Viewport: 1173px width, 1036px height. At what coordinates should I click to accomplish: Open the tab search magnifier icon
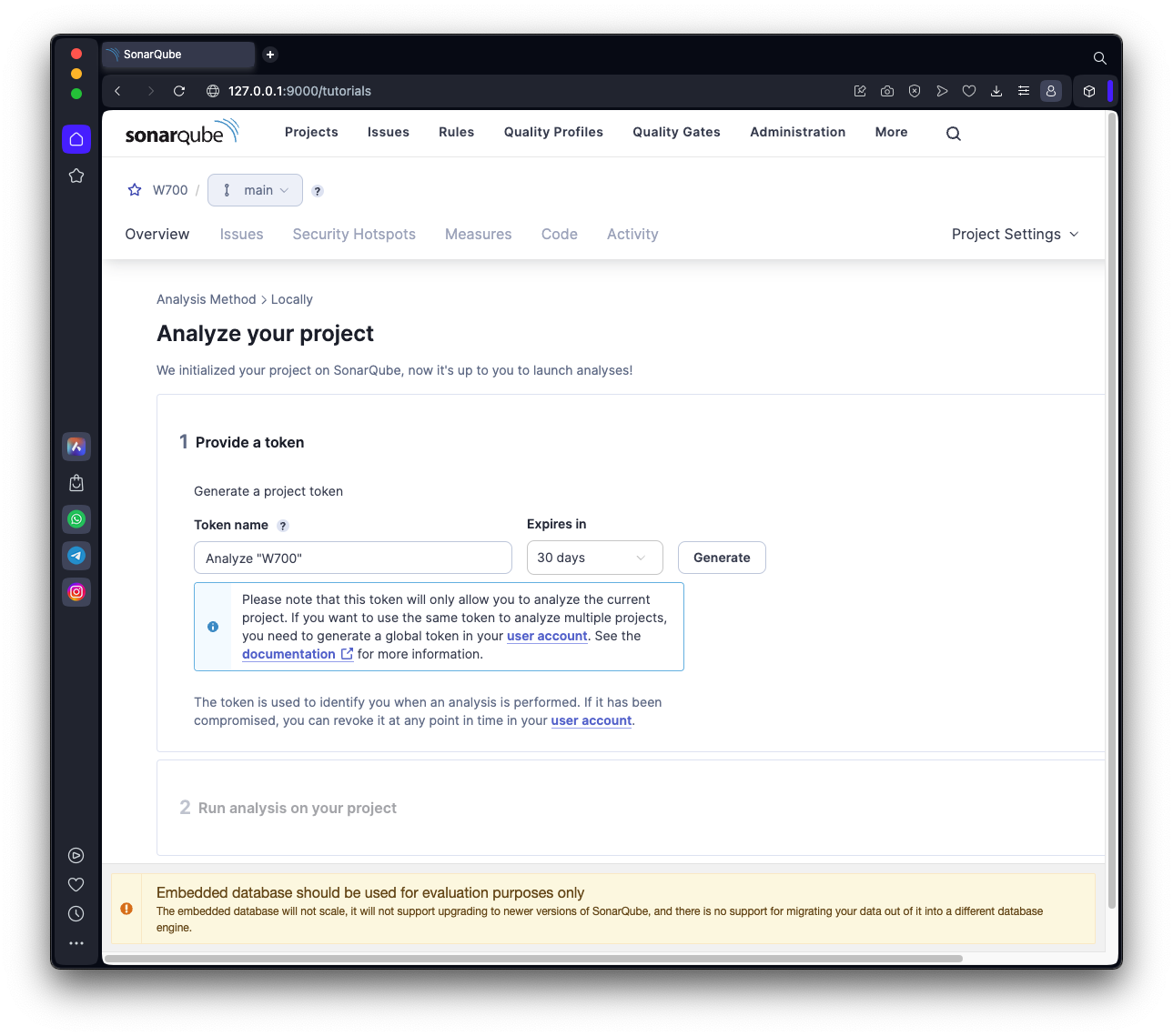1100,58
